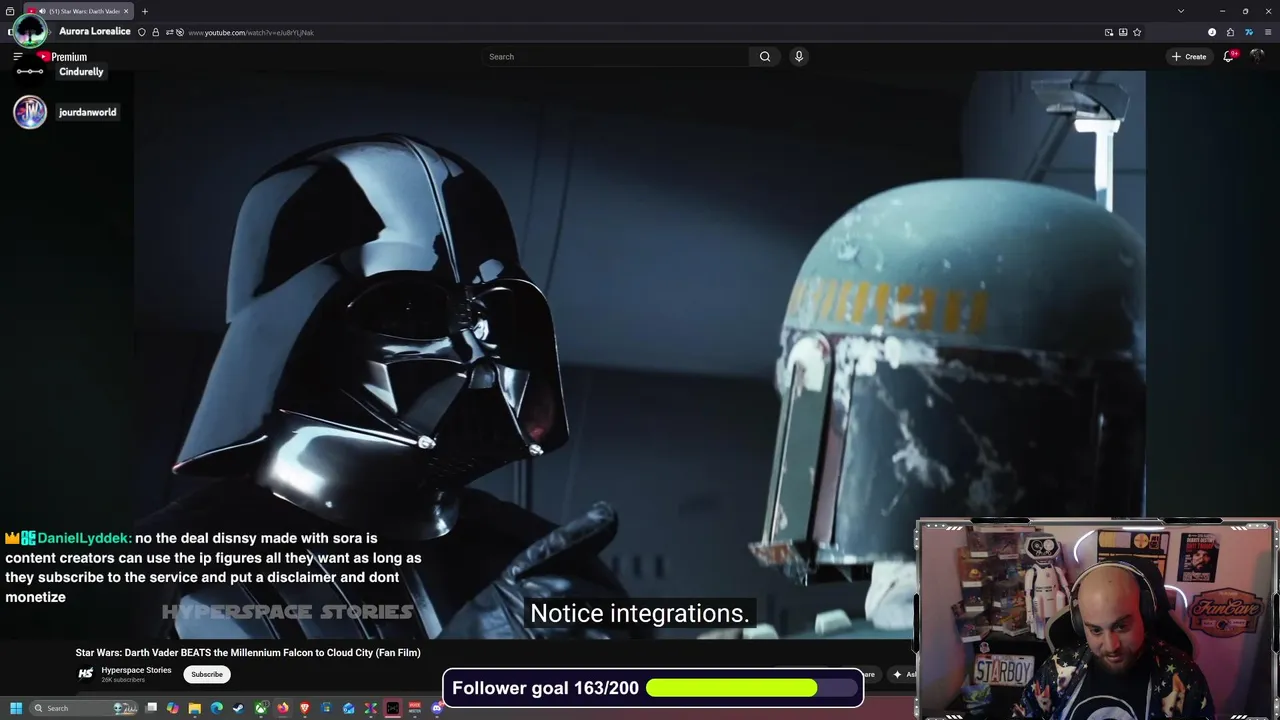The image size is (1280, 720).
Task: Click the browser address bar URL
Action: [251, 33]
